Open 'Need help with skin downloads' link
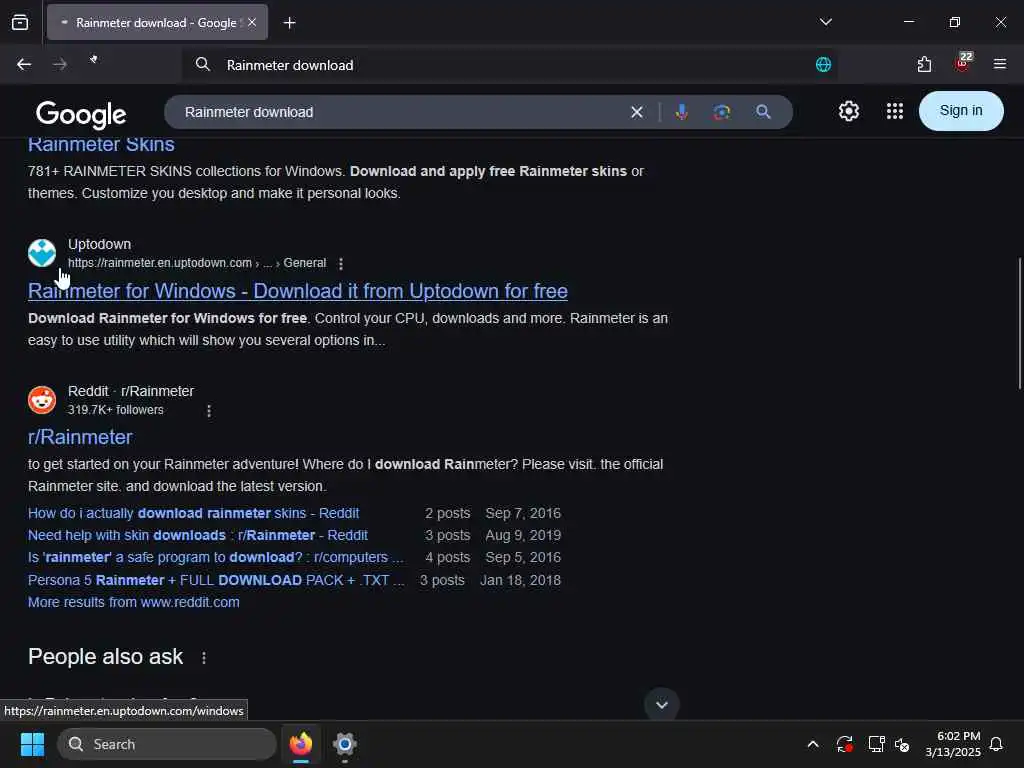This screenshot has width=1024, height=768. pyautogui.click(x=198, y=536)
